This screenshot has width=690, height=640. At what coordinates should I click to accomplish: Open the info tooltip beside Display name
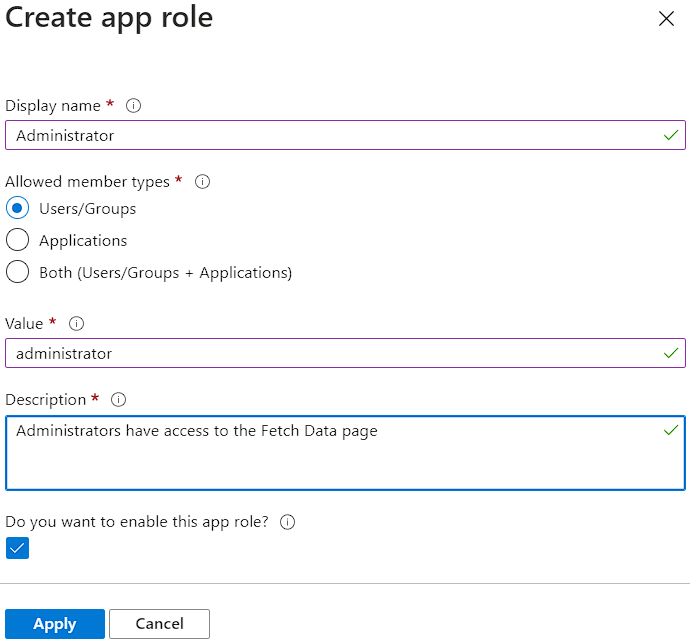click(134, 105)
